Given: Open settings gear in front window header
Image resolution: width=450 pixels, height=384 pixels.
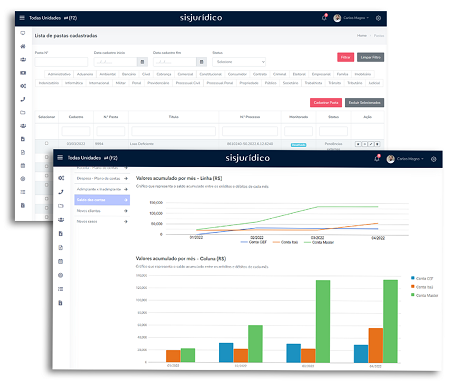Looking at the screenshot, I should click(x=434, y=159).
